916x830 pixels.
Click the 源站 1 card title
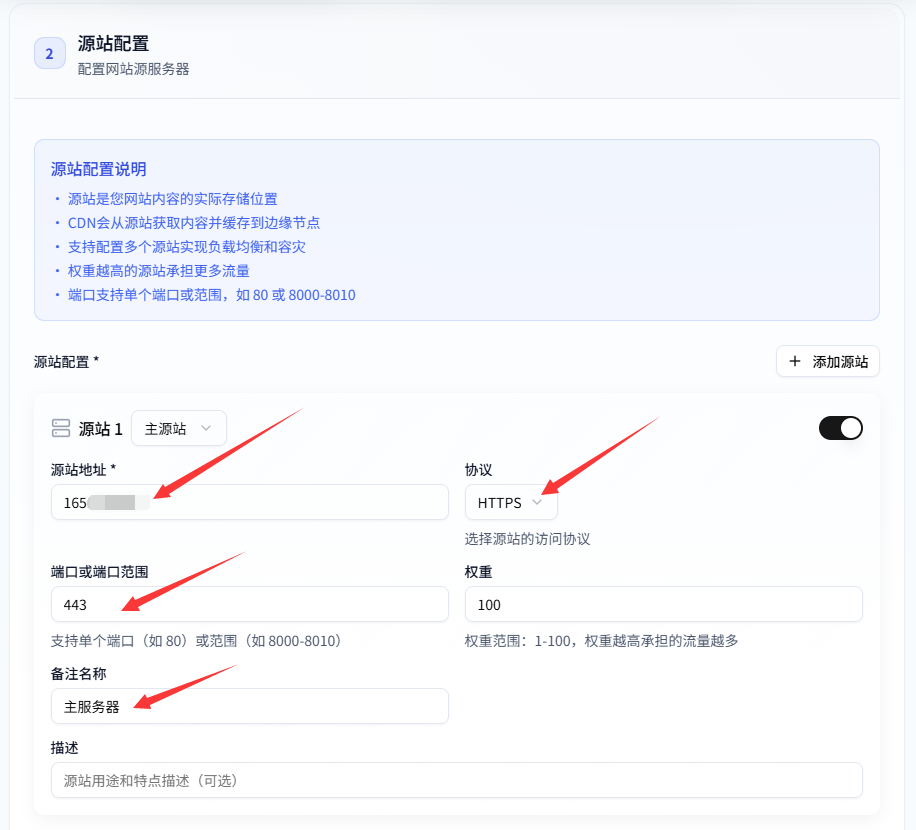point(101,429)
